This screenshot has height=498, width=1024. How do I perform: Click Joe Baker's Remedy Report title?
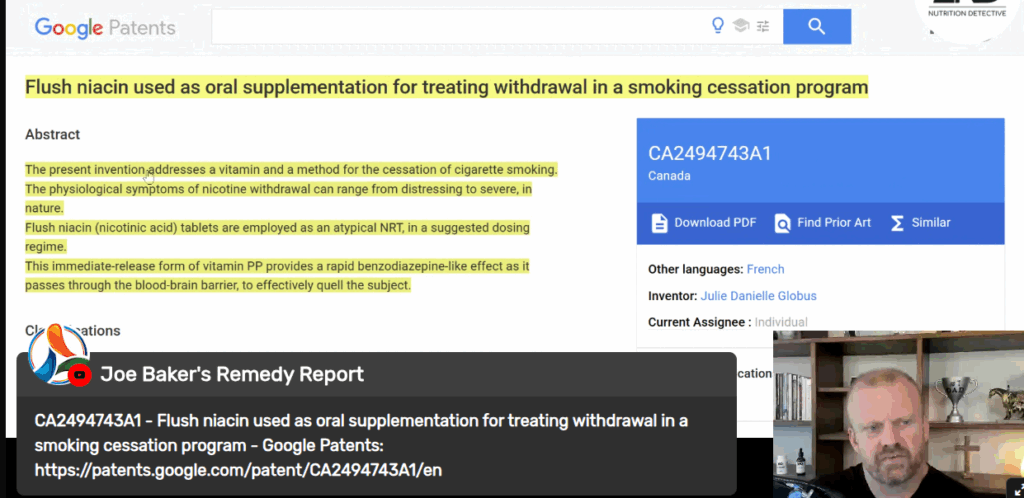point(232,375)
